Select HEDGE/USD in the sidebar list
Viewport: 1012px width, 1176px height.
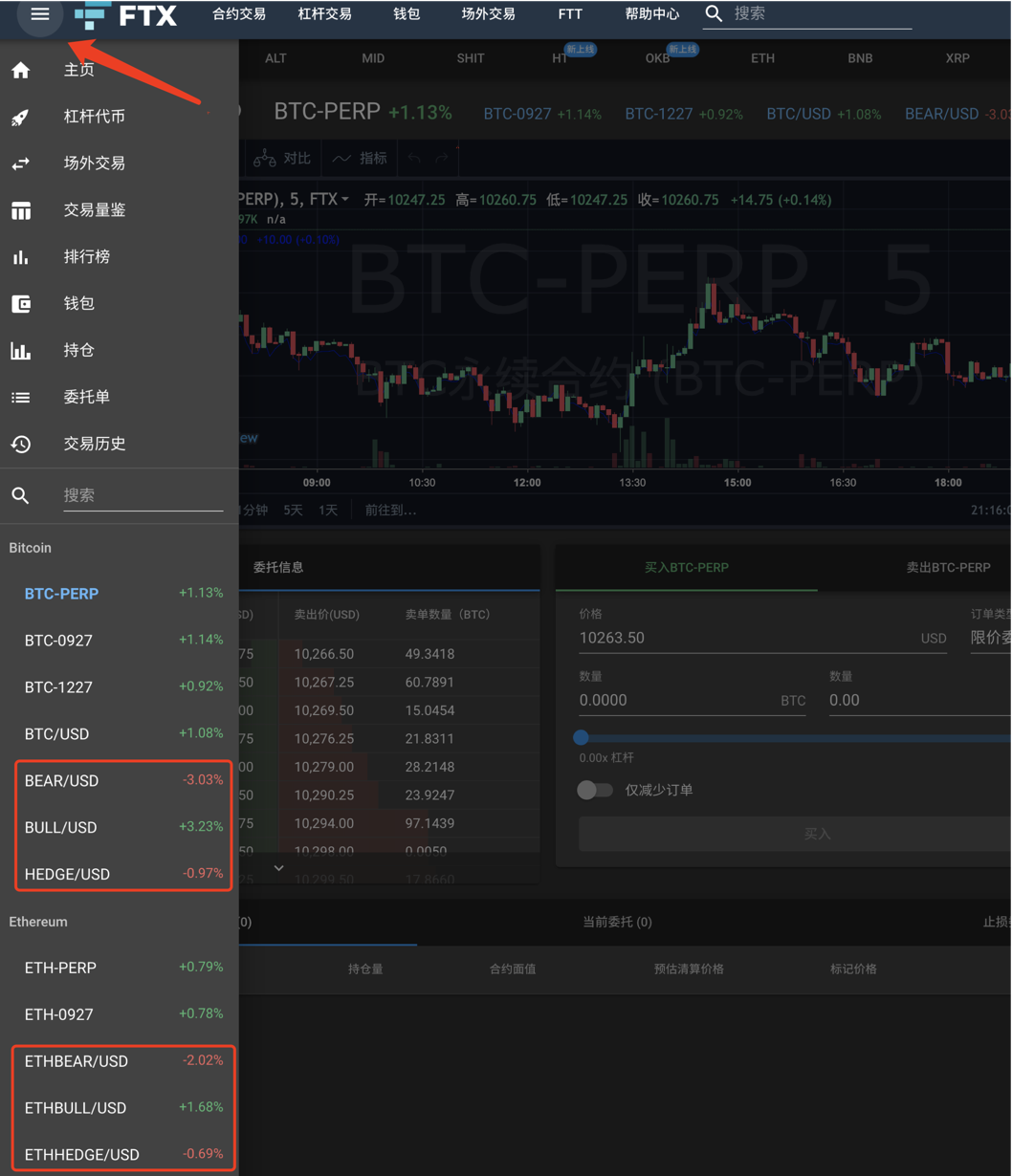click(120, 875)
